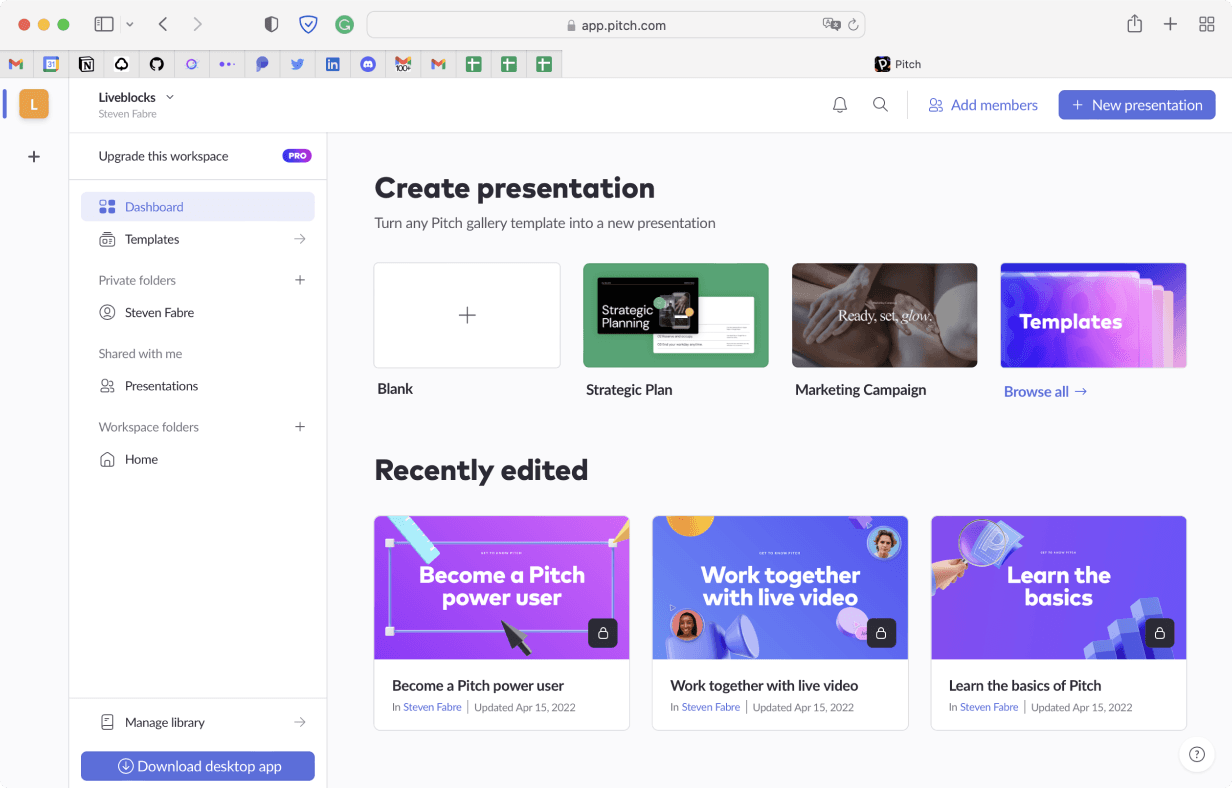The width and height of the screenshot is (1232, 788).
Task: Switch to the Pitch browser tab
Action: tap(897, 63)
